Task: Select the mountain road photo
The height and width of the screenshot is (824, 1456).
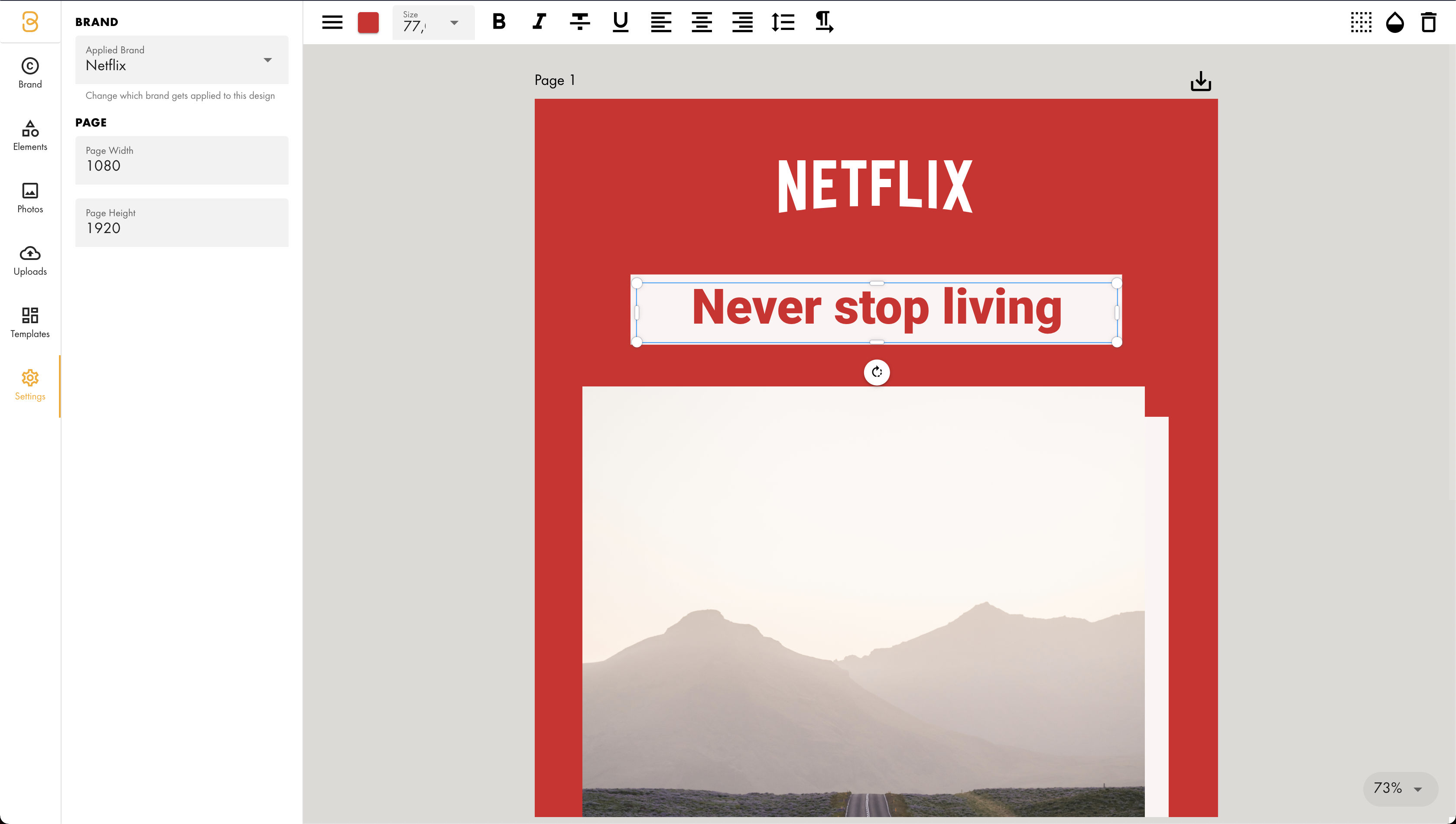Action: pos(863,601)
